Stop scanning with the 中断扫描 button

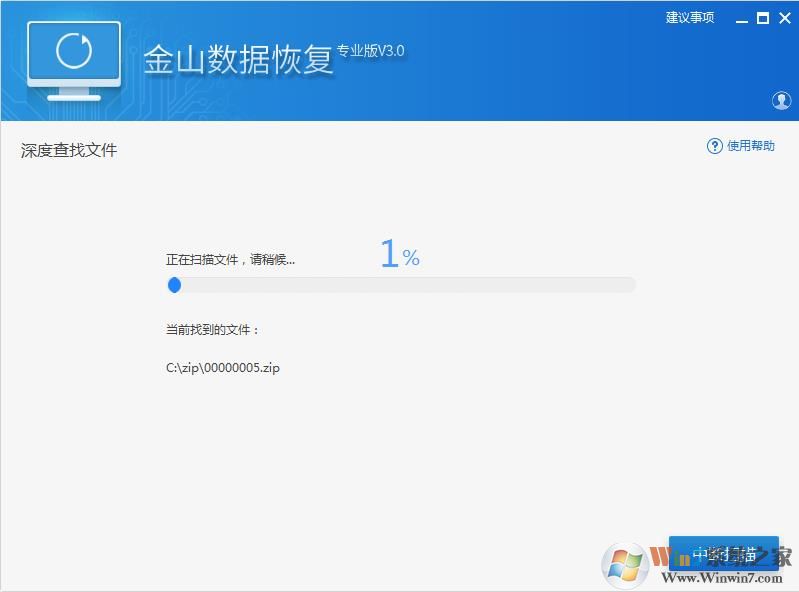click(x=724, y=553)
